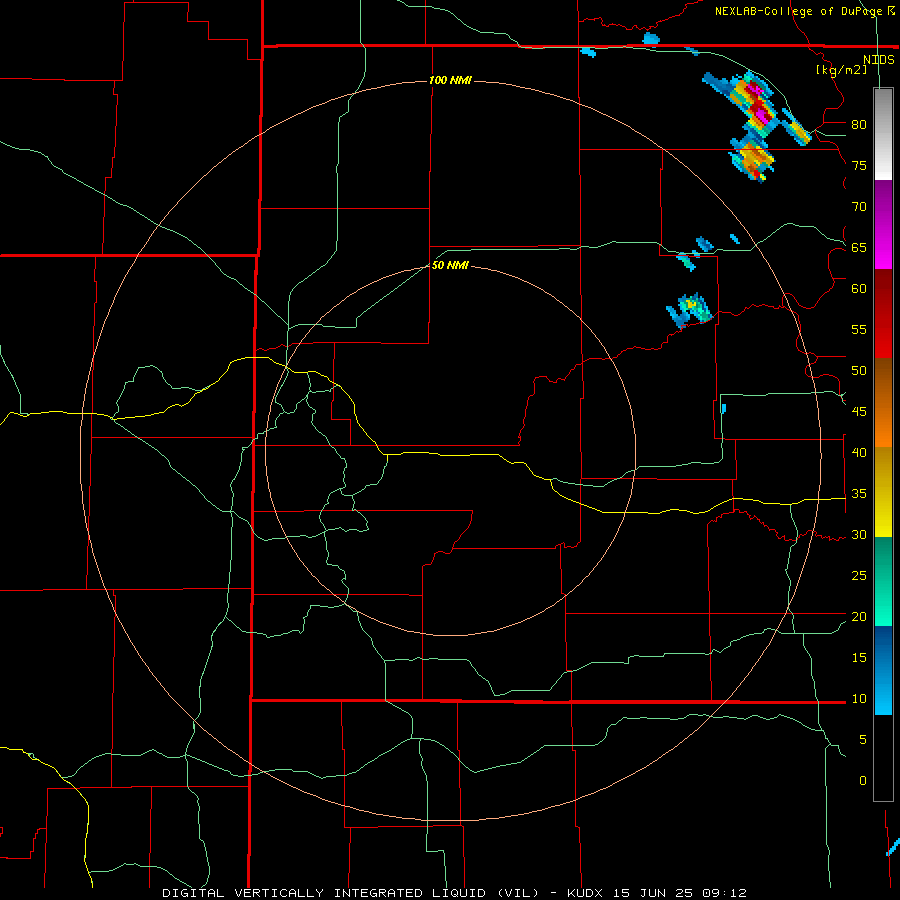Screen dimensions: 900x900
Task: Click the white-gray segment of VIL color scale
Action: click(x=883, y=134)
